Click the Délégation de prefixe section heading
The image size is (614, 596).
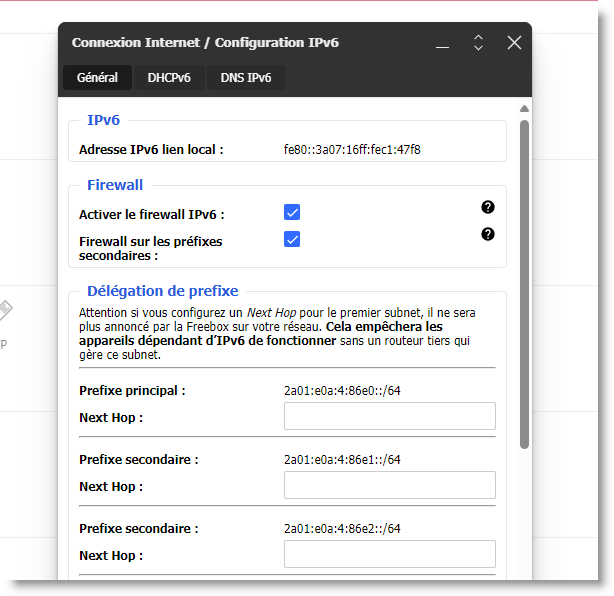pyautogui.click(x=162, y=291)
